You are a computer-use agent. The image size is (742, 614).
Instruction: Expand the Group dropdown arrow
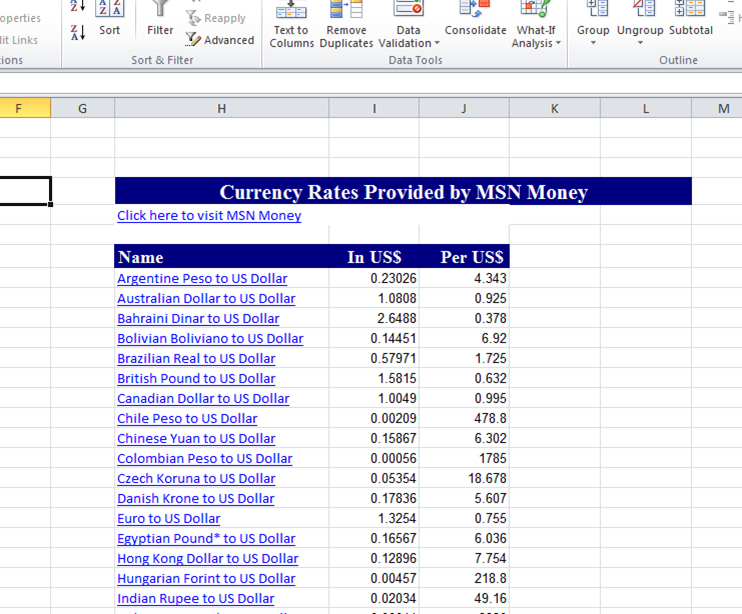(x=593, y=43)
